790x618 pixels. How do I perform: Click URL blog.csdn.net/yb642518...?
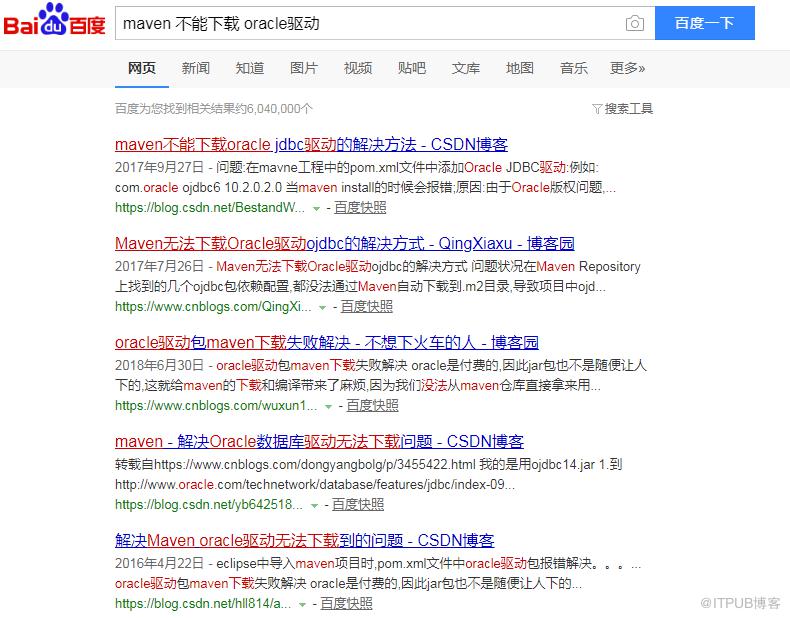click(x=209, y=505)
